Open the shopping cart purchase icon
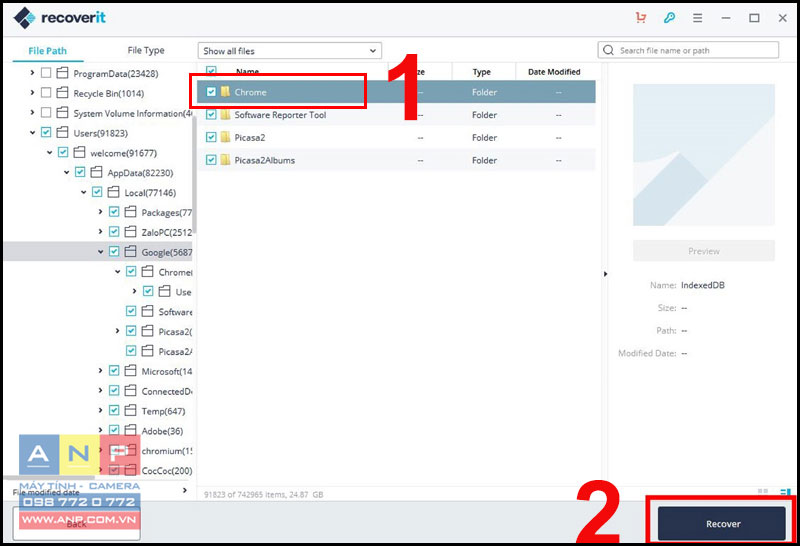The width and height of the screenshot is (800, 546). tap(641, 18)
